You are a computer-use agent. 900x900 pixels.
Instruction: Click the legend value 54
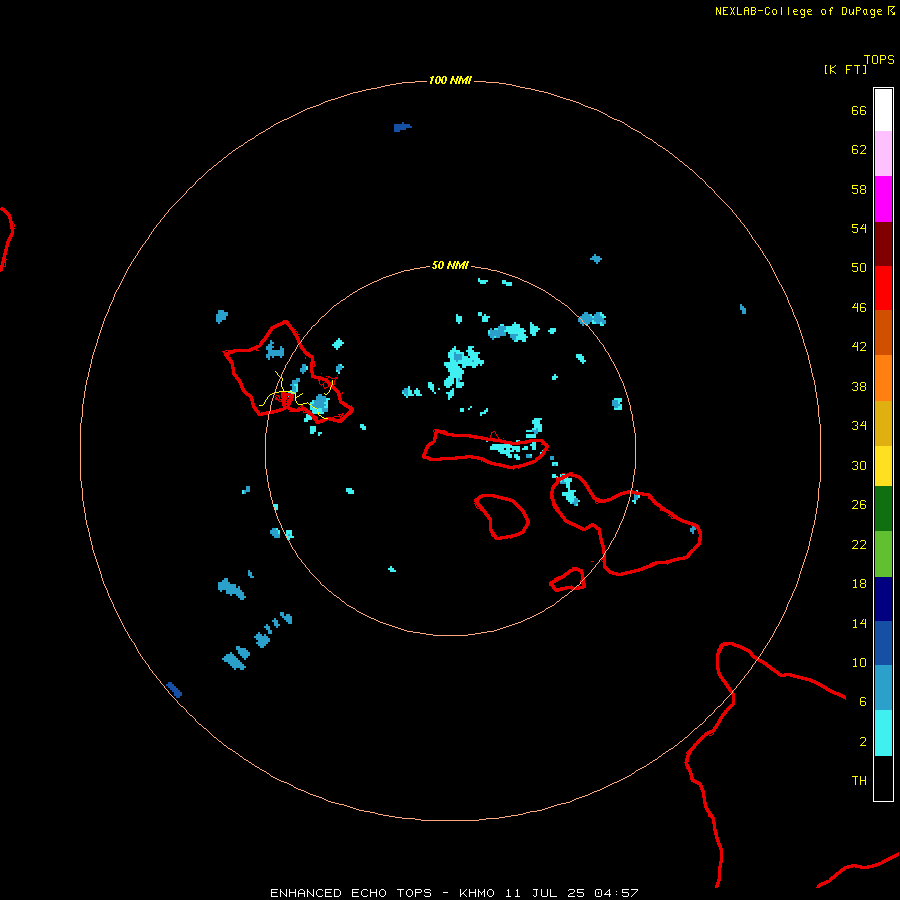pos(859,228)
